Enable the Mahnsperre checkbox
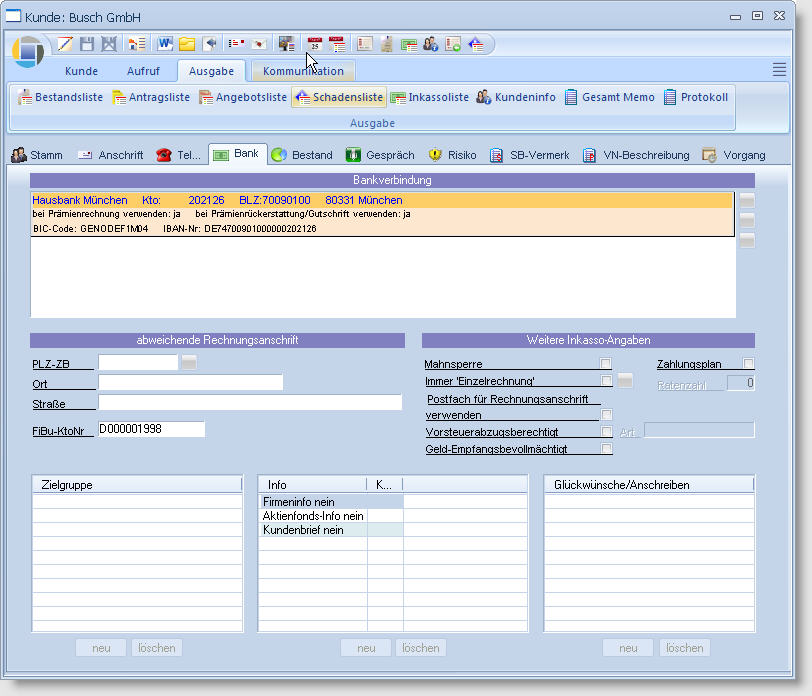The width and height of the screenshot is (812, 696). click(x=605, y=364)
